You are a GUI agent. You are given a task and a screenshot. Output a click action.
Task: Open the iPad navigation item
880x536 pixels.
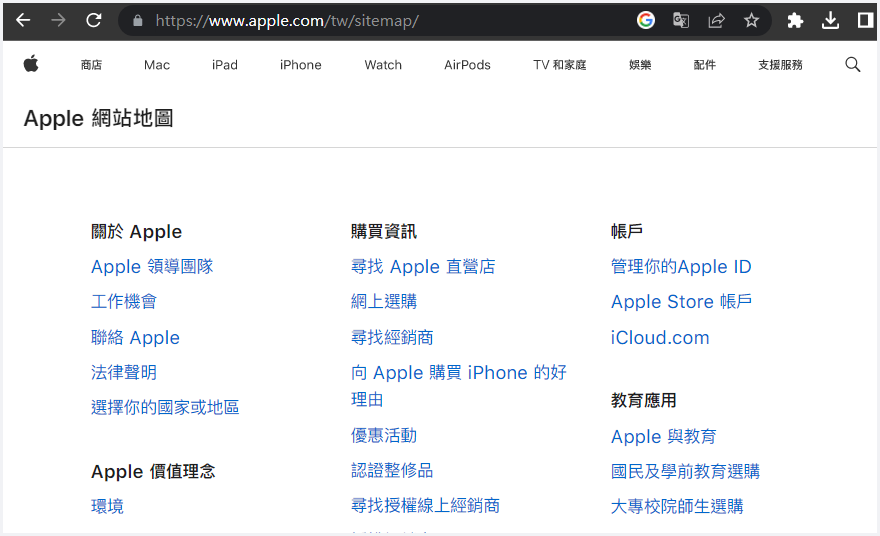click(225, 65)
